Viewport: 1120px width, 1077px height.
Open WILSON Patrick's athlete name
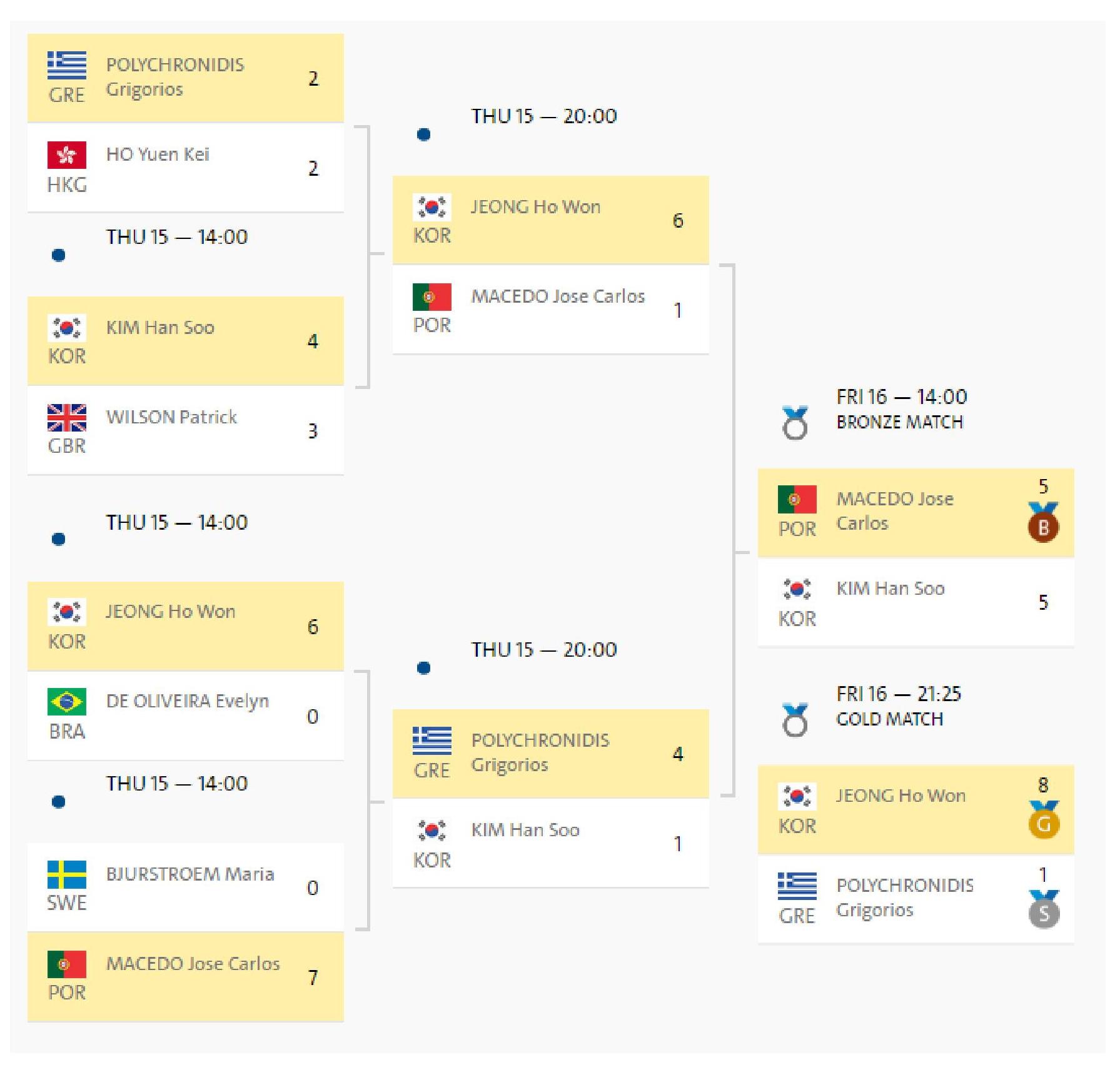tap(171, 417)
